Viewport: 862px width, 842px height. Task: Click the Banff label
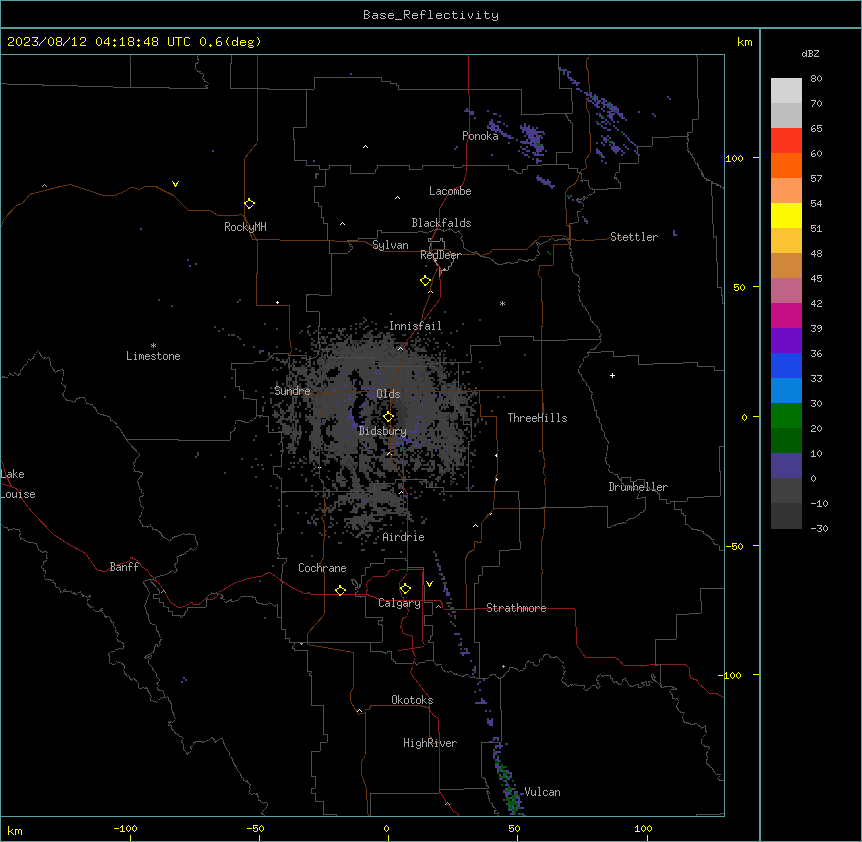point(124,567)
